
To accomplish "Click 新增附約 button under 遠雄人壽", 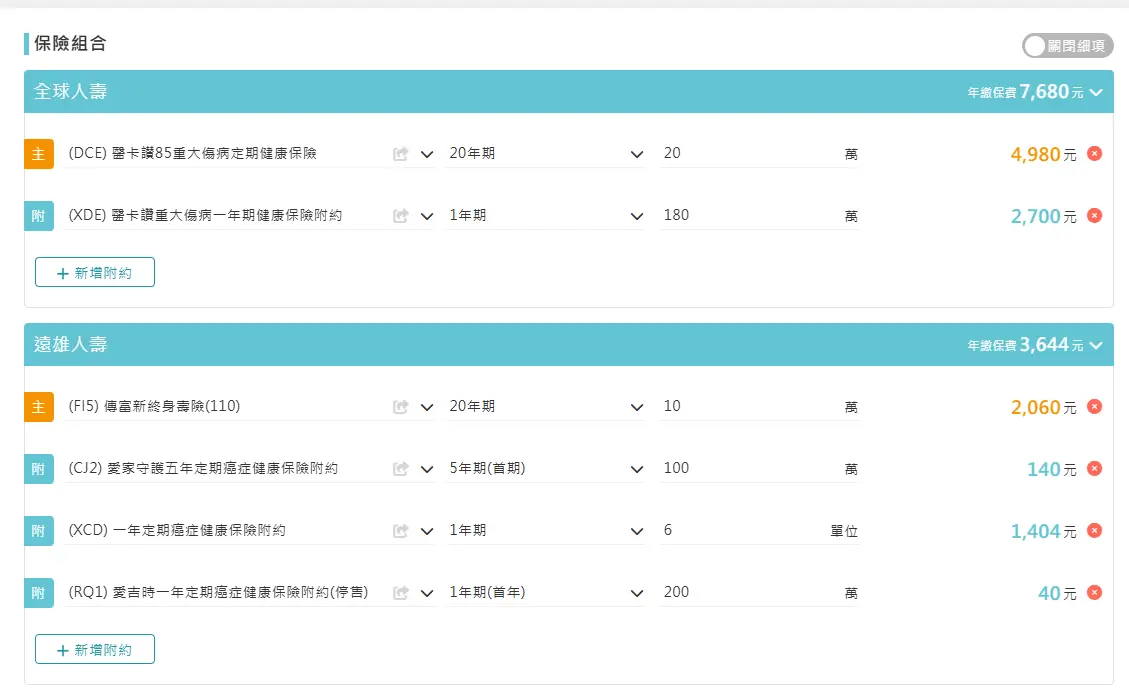I will [x=95, y=649].
